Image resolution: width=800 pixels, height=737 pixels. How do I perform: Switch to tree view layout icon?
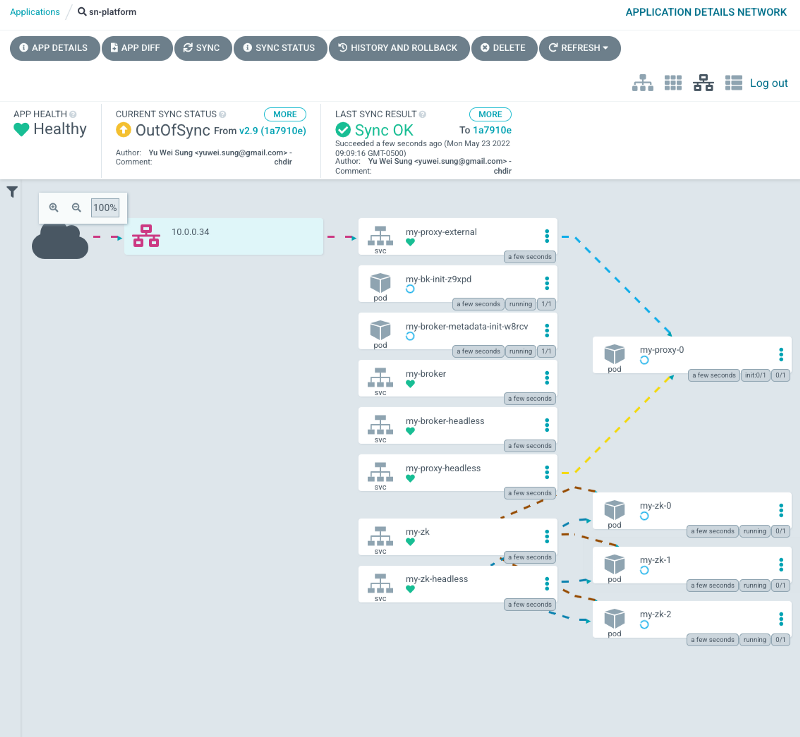[x=643, y=83]
